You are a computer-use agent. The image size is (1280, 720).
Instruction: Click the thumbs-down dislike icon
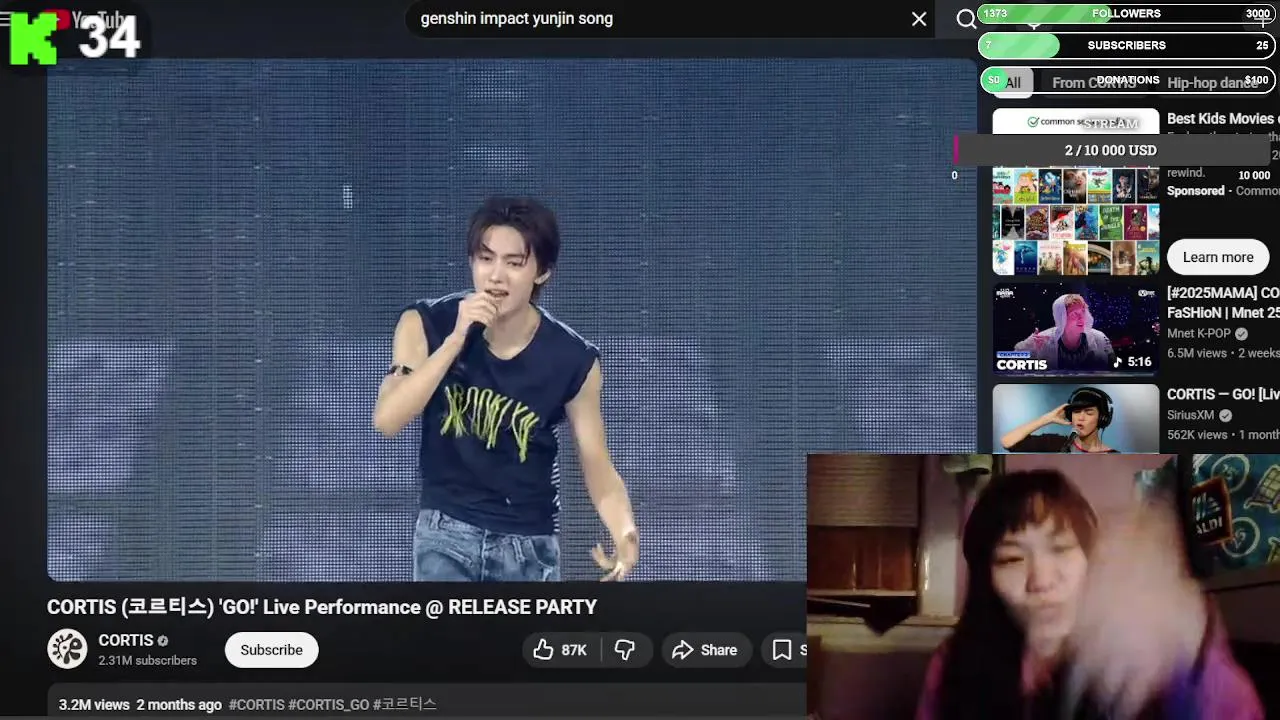click(x=625, y=650)
